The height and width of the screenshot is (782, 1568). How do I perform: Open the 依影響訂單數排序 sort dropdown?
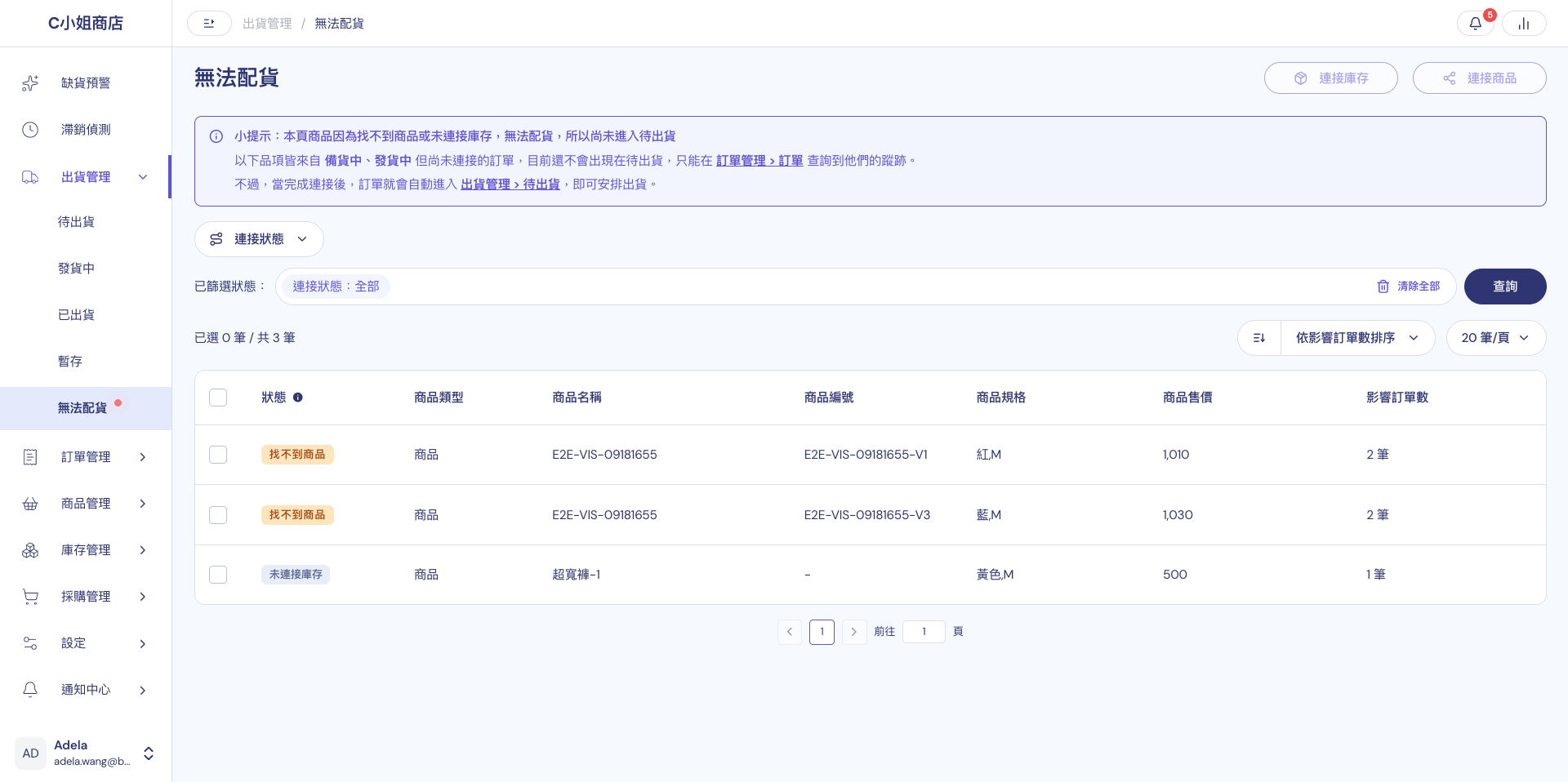coord(1357,338)
